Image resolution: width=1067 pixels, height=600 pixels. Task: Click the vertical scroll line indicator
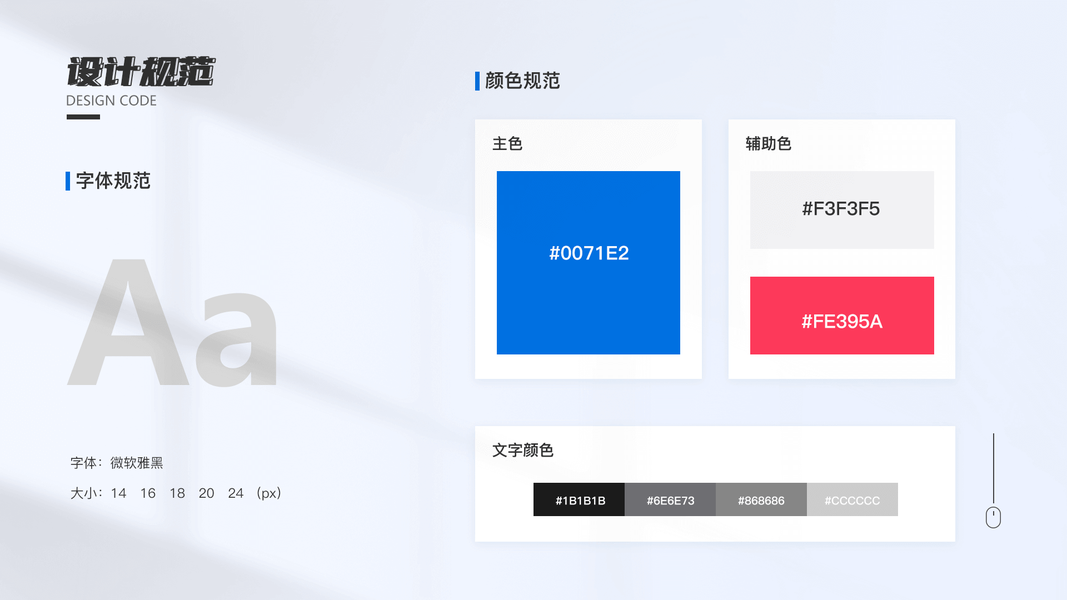993,468
